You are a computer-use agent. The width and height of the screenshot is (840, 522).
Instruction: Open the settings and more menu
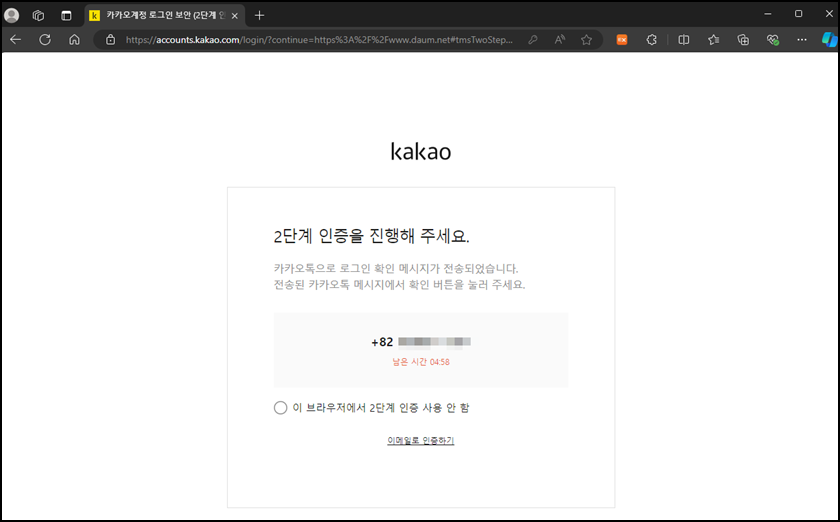802,40
